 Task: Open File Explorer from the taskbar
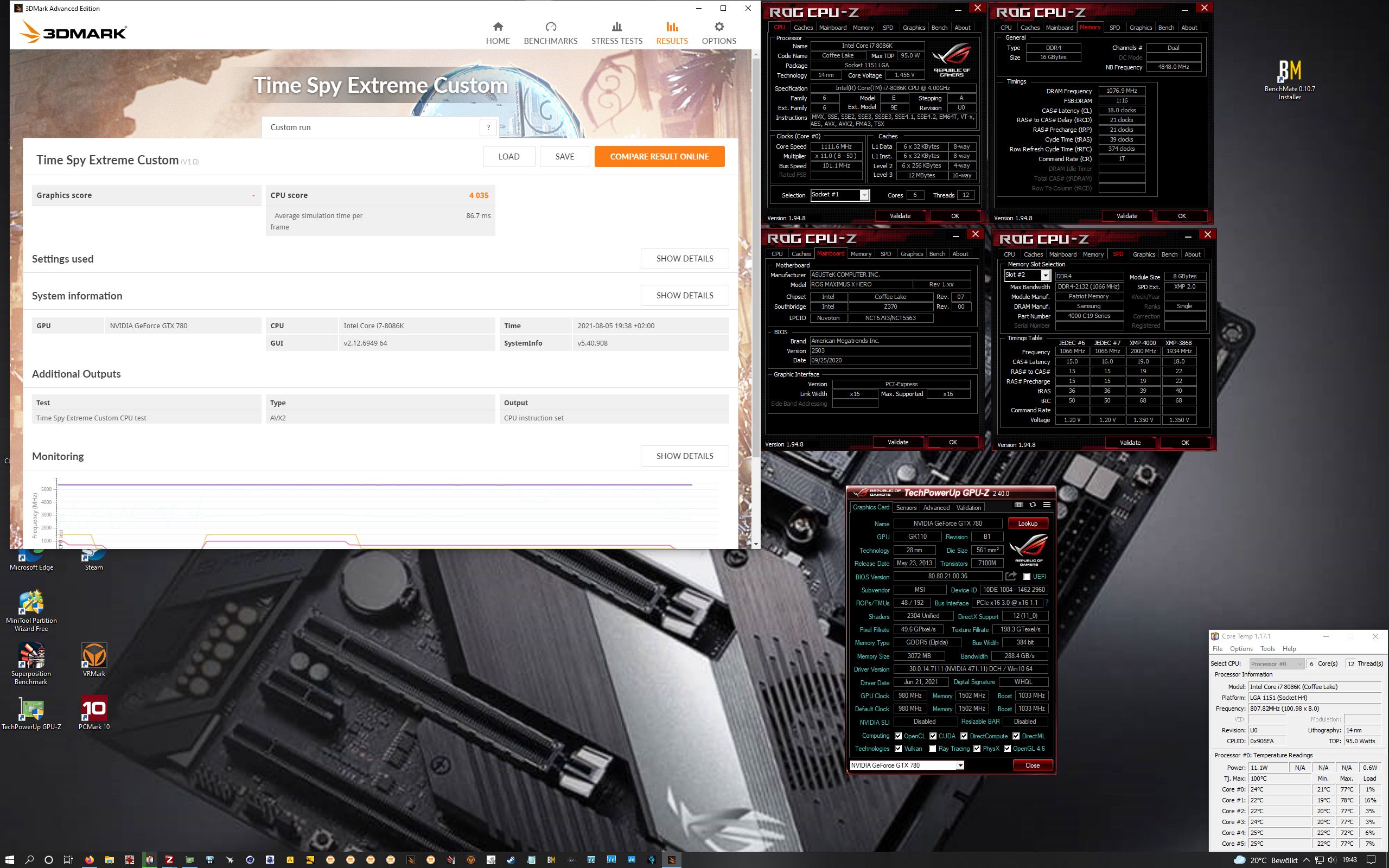tap(109, 859)
